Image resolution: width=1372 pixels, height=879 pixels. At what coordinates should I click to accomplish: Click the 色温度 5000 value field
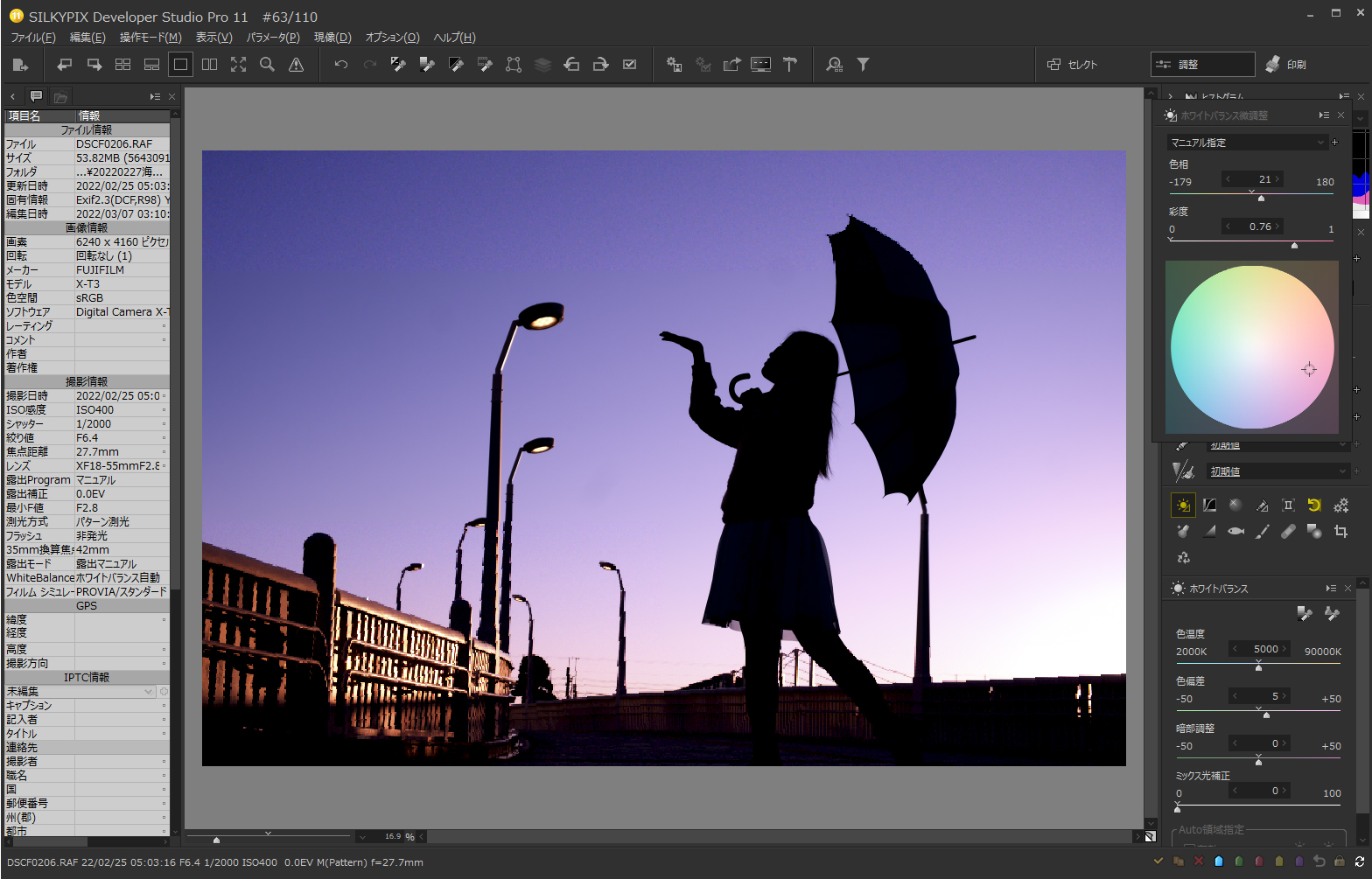(x=1260, y=649)
